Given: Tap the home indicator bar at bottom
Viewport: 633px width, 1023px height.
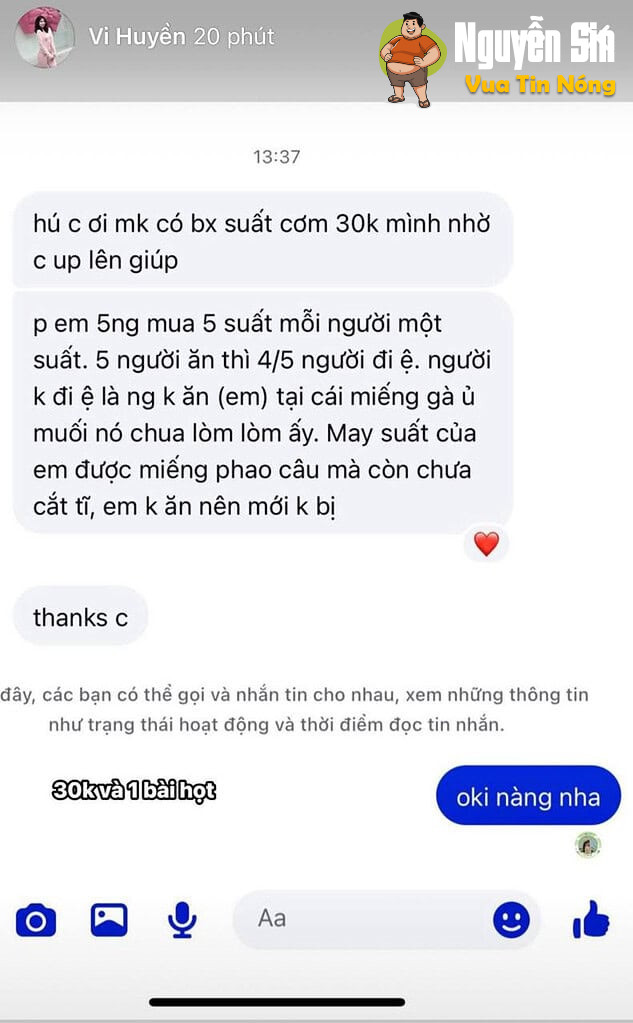Looking at the screenshot, I should click(277, 1001).
